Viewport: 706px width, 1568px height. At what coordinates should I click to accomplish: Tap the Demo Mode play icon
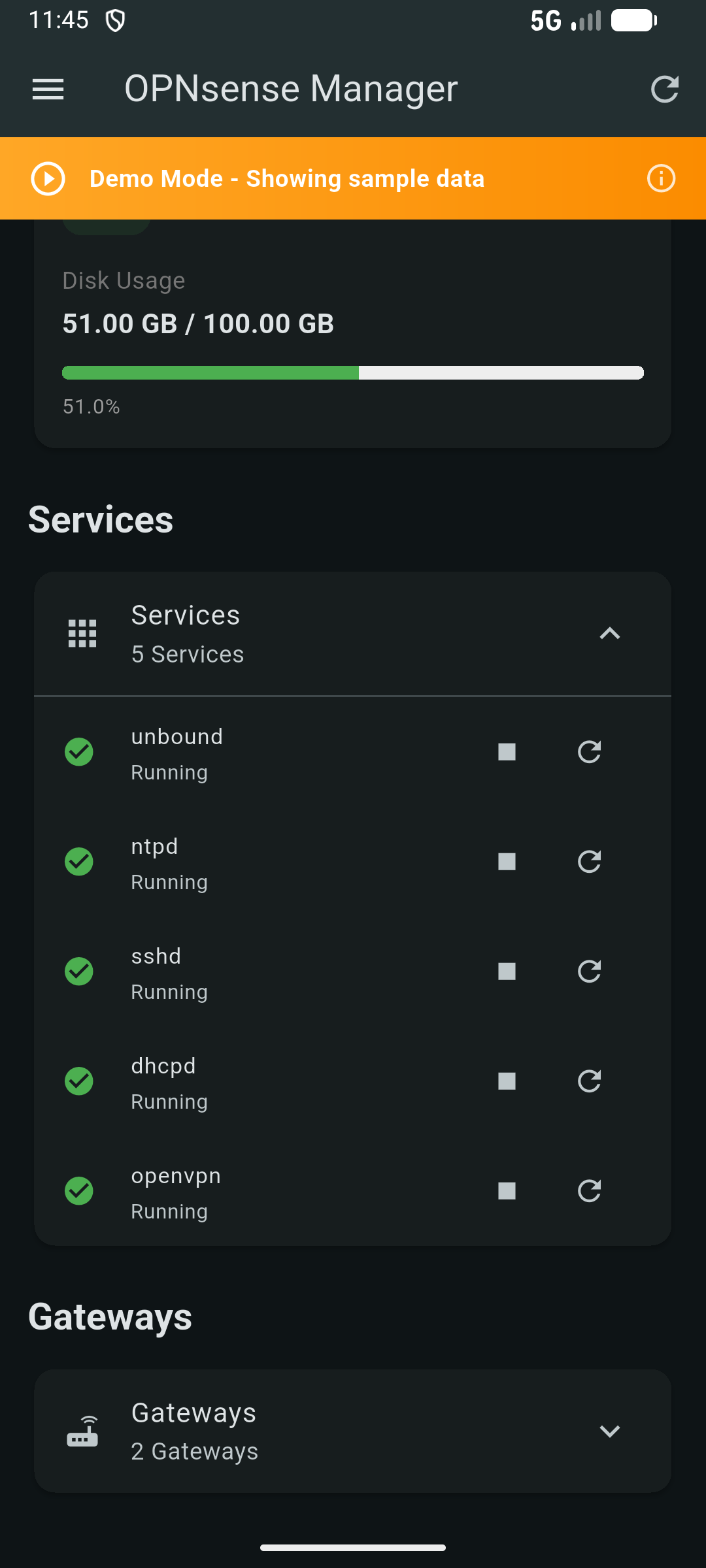(x=48, y=178)
